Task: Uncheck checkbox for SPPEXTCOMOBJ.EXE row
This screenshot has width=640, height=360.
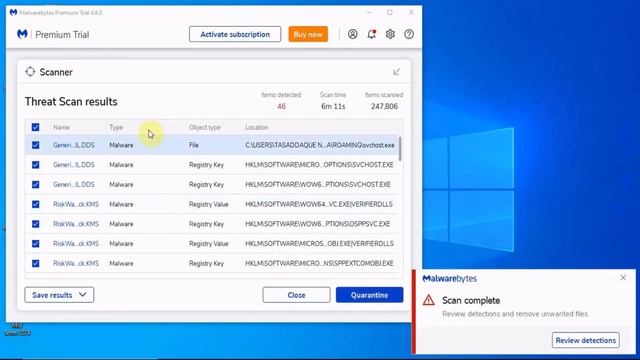Action: coord(36,264)
